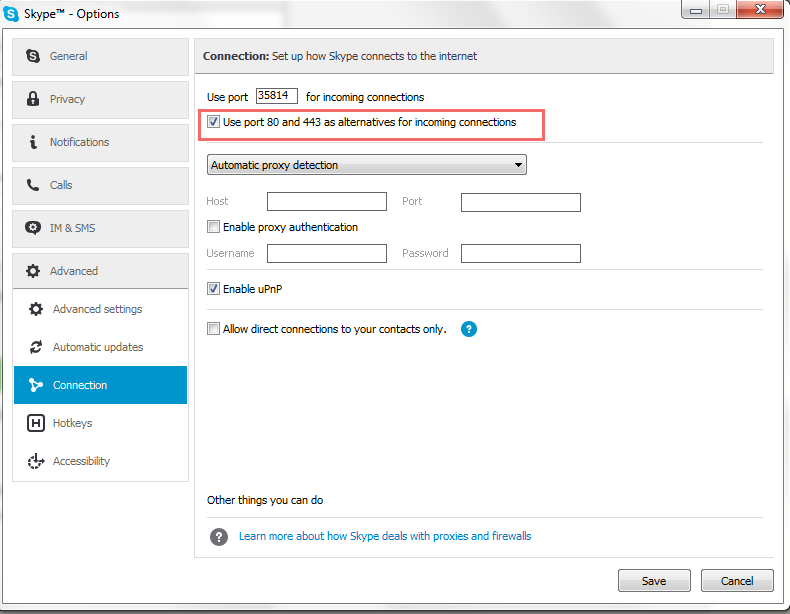
Task: Click the Username input field
Action: click(x=326, y=253)
